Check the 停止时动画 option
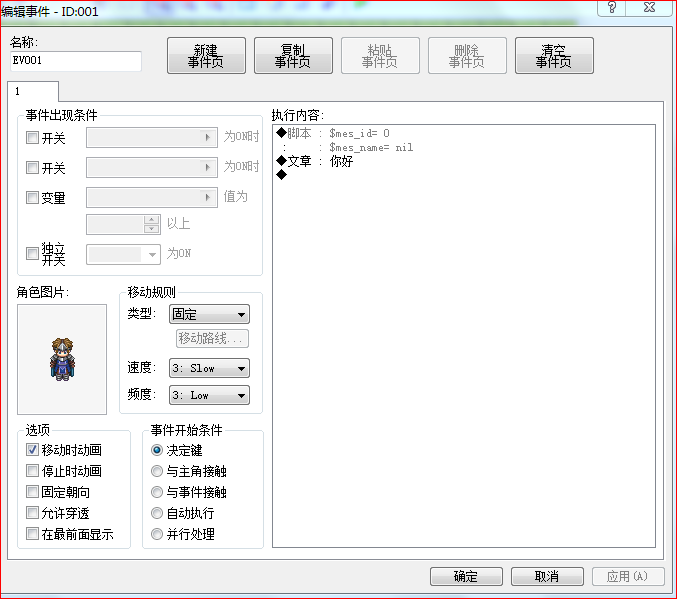Screen dimensions: 677x599 tap(32, 470)
